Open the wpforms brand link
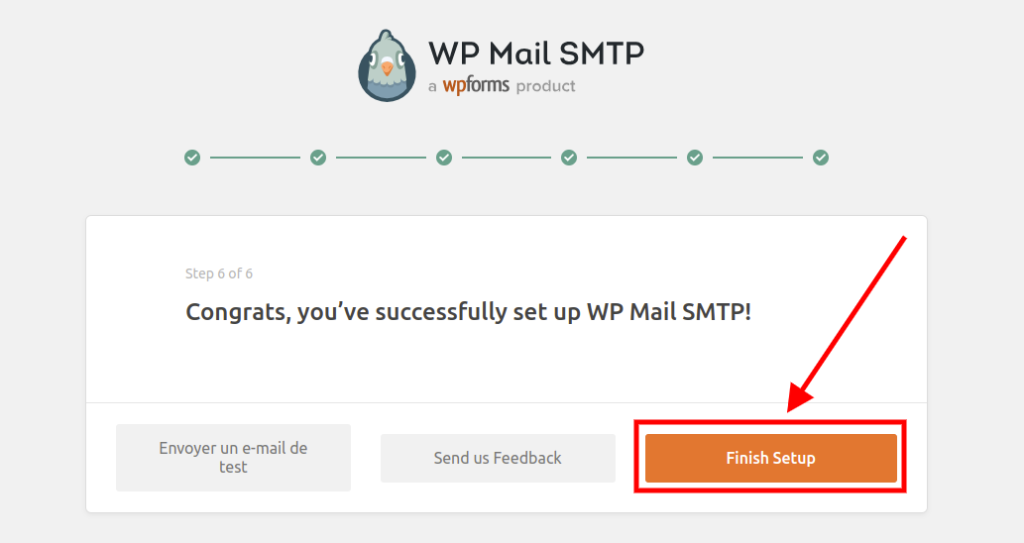The height and width of the screenshot is (543, 1024). (x=475, y=86)
